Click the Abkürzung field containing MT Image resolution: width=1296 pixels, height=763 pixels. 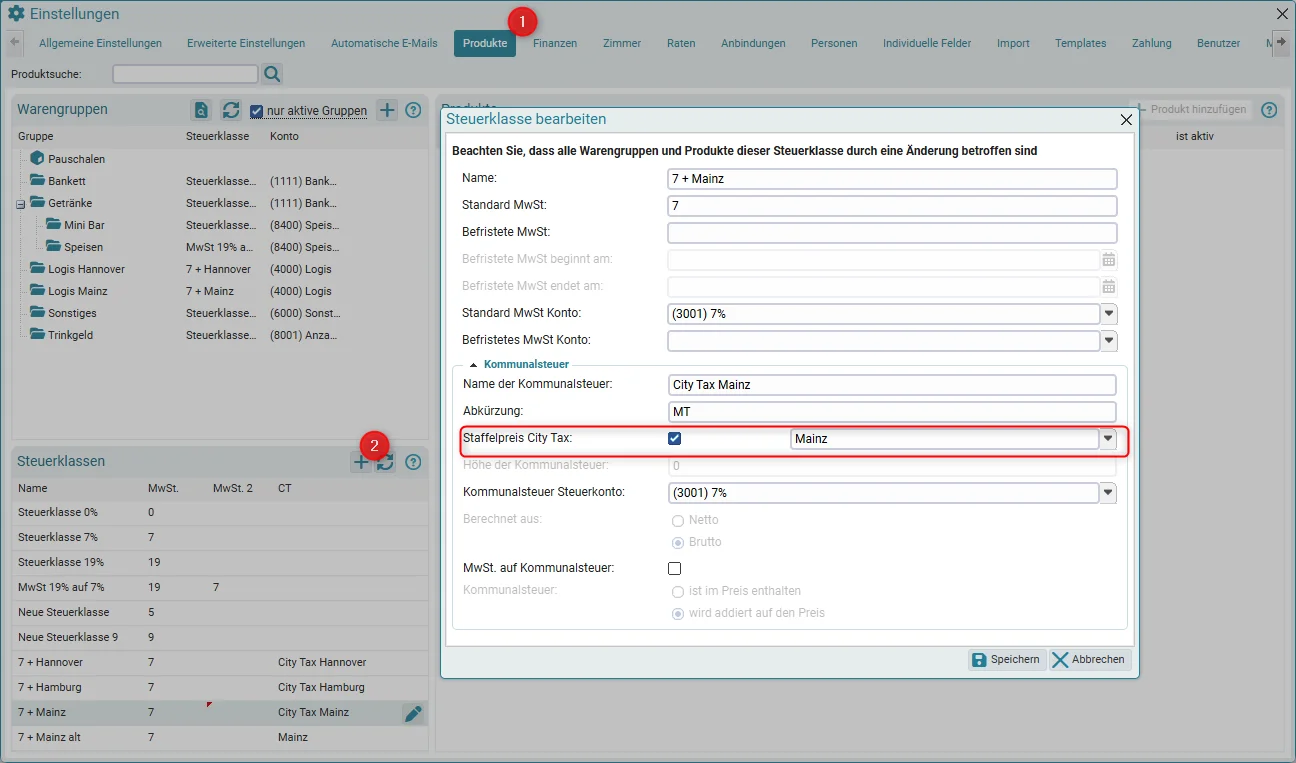(x=892, y=412)
